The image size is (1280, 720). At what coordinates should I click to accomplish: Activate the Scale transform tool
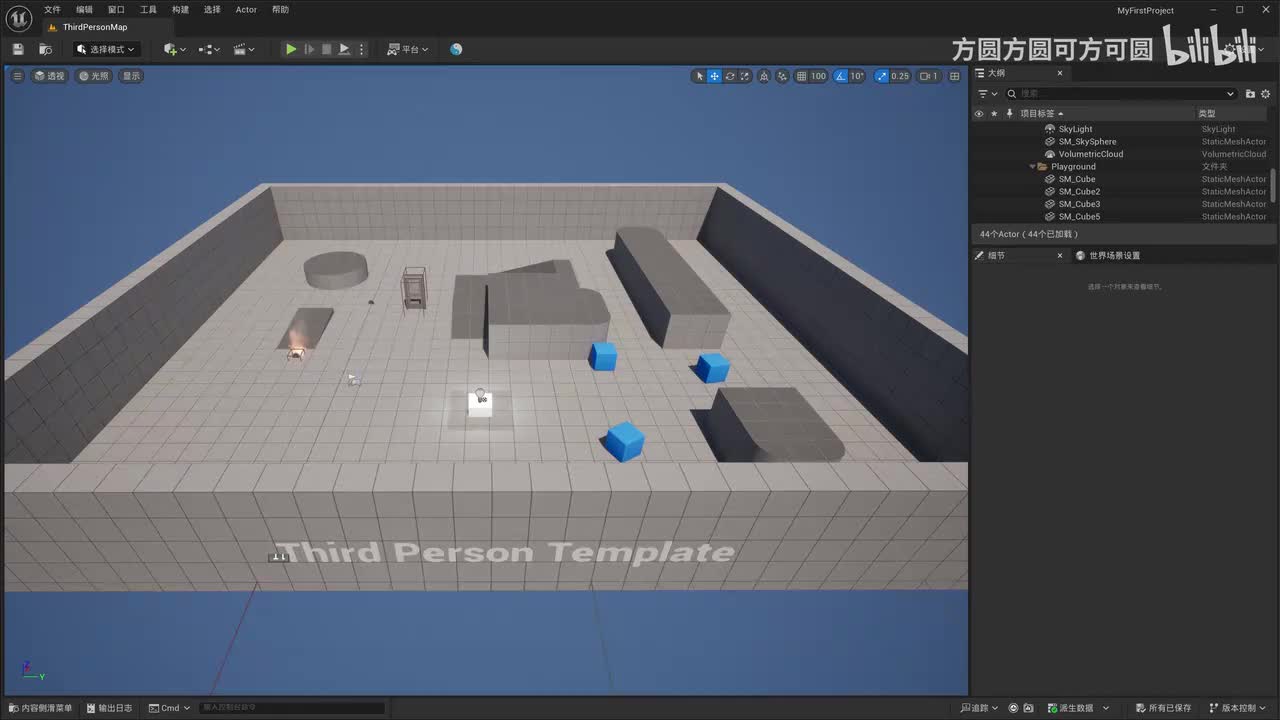pos(745,76)
